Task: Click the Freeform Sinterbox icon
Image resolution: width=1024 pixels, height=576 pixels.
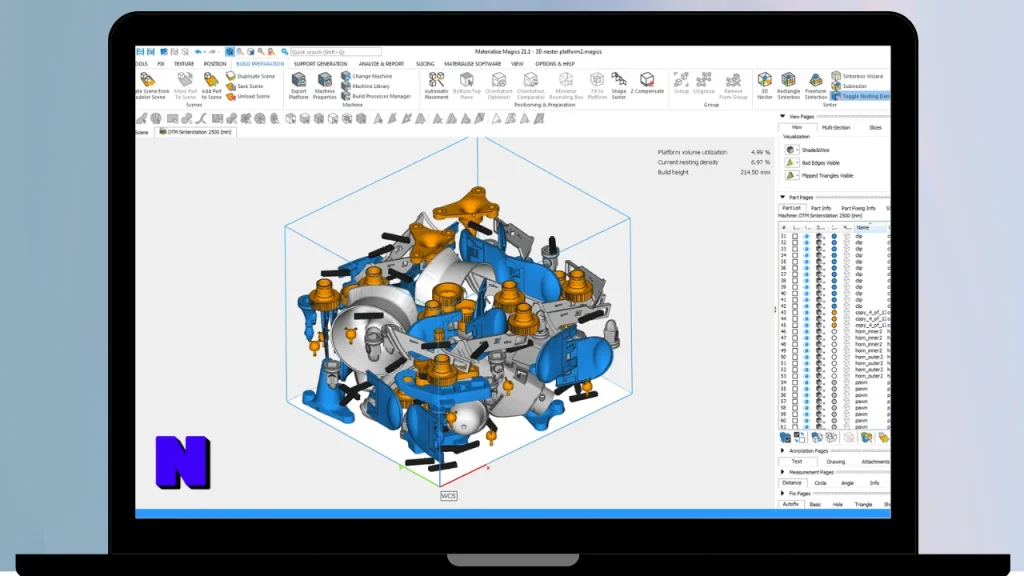Action: tap(815, 80)
